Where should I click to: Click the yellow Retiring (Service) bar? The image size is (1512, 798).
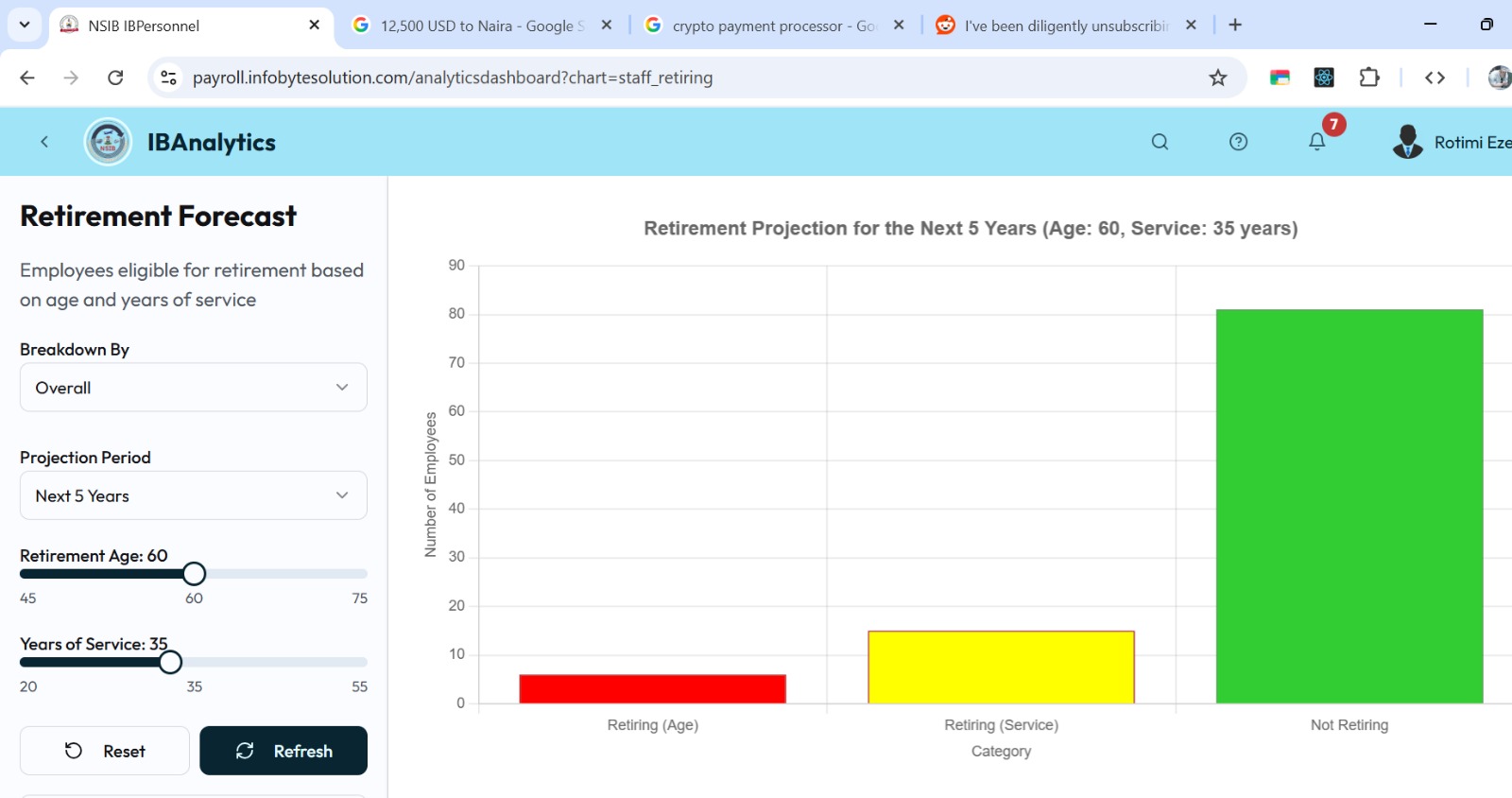tap(1001, 668)
